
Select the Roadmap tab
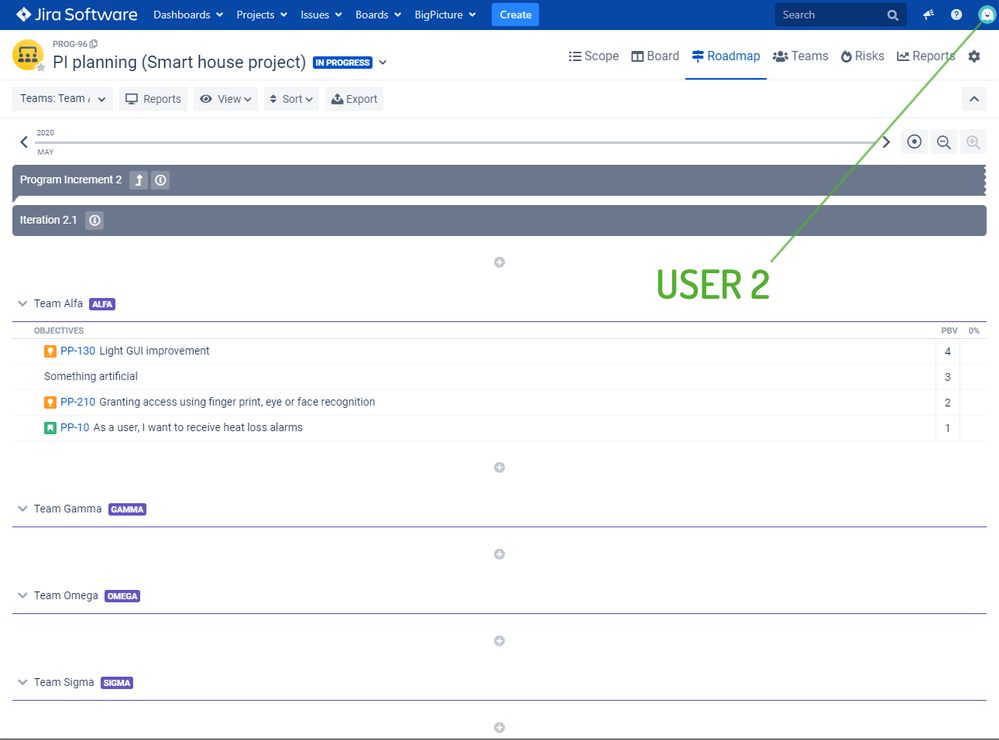click(726, 56)
